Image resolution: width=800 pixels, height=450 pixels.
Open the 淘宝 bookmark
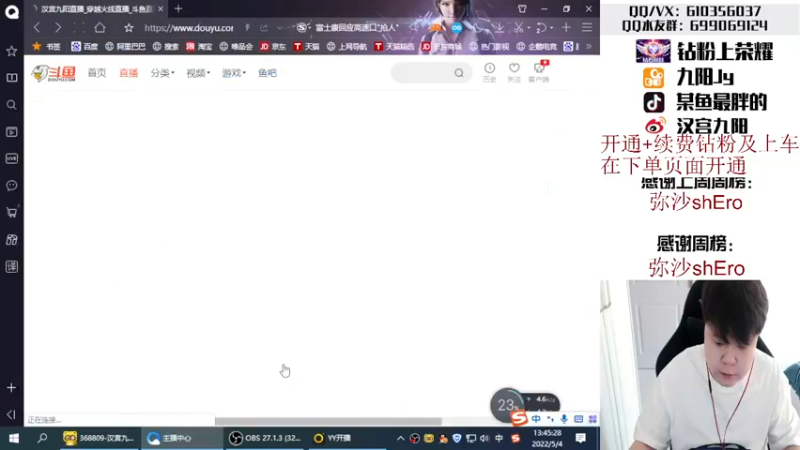[x=199, y=46]
